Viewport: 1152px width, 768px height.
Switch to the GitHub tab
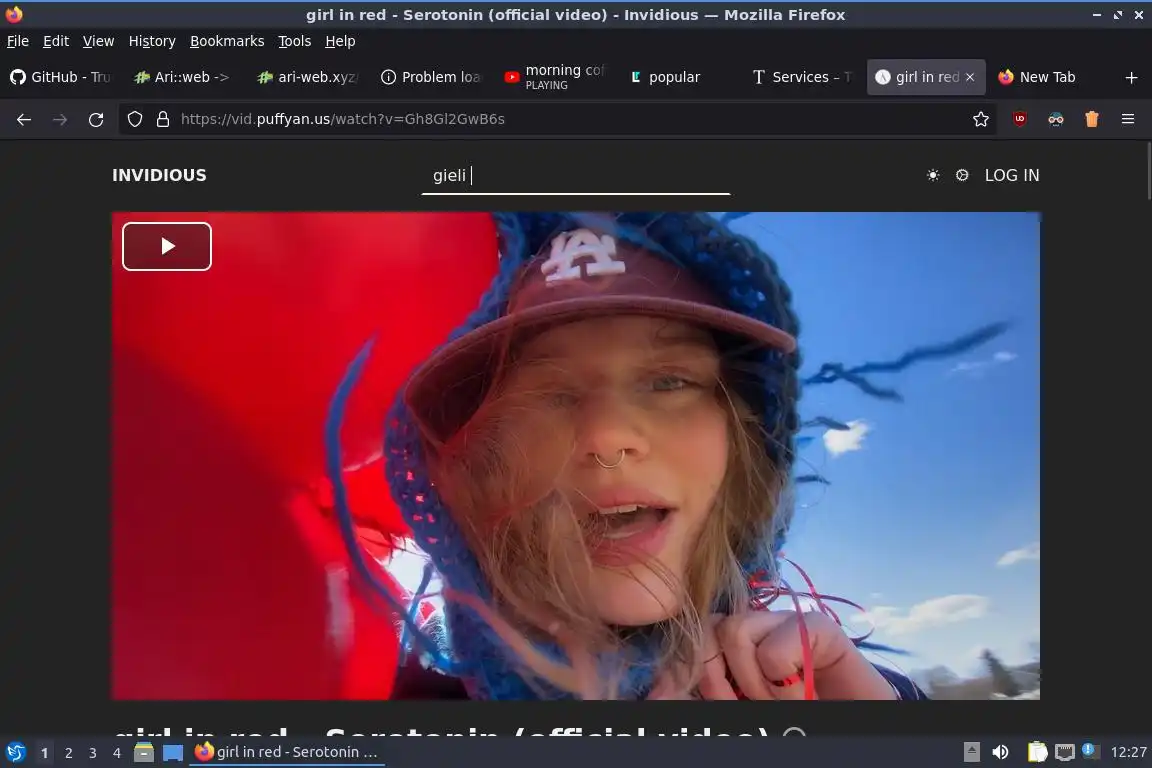click(62, 77)
